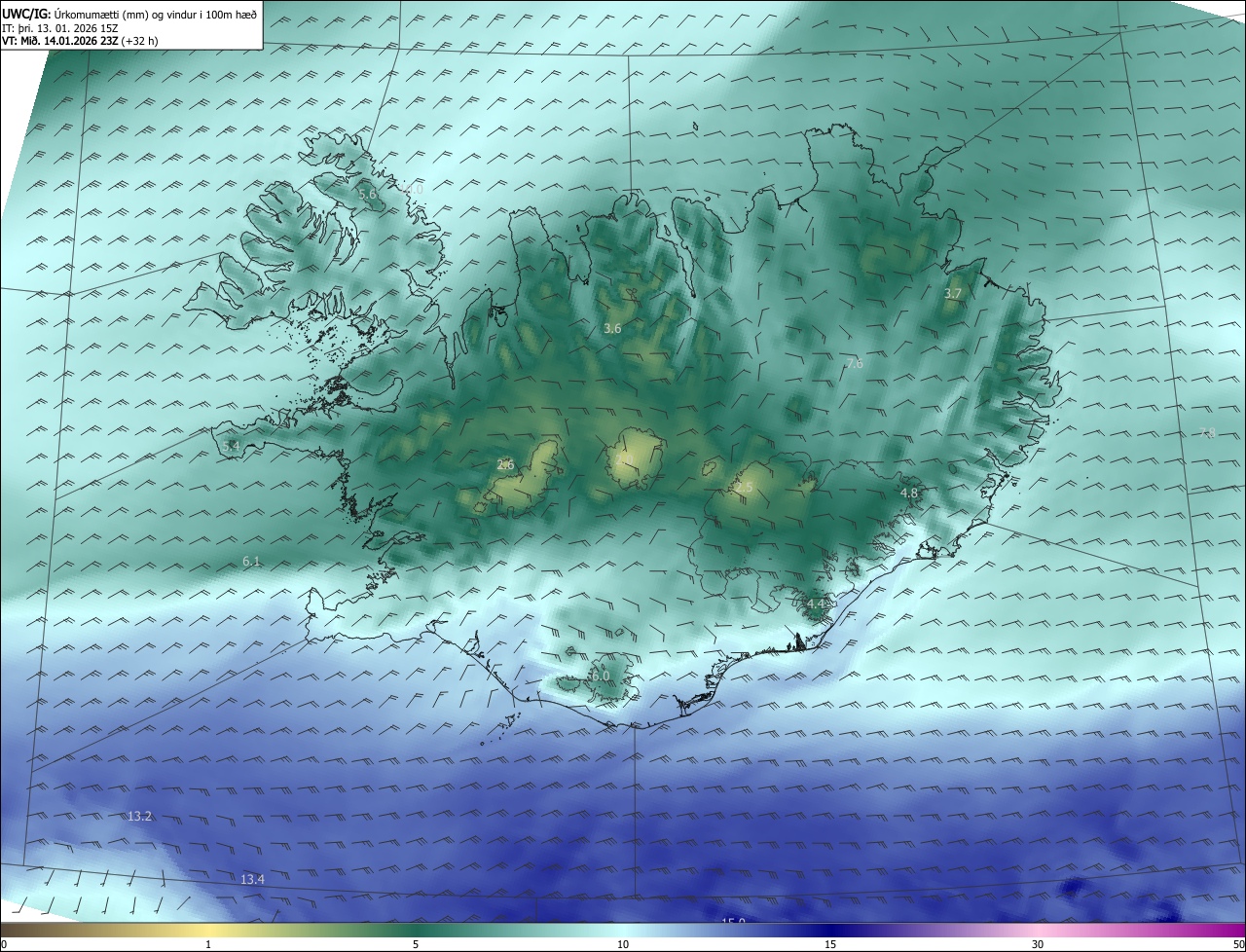Click the legend tick label 5 on the colorbar
This screenshot has width=1246, height=952.
coord(416,944)
